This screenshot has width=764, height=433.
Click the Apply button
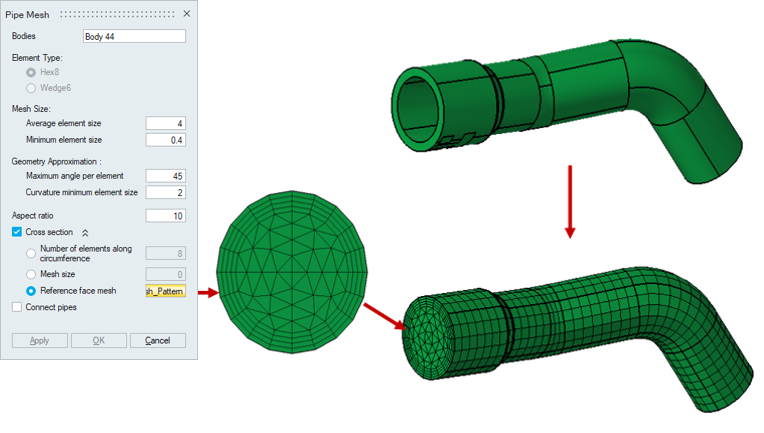click(40, 340)
